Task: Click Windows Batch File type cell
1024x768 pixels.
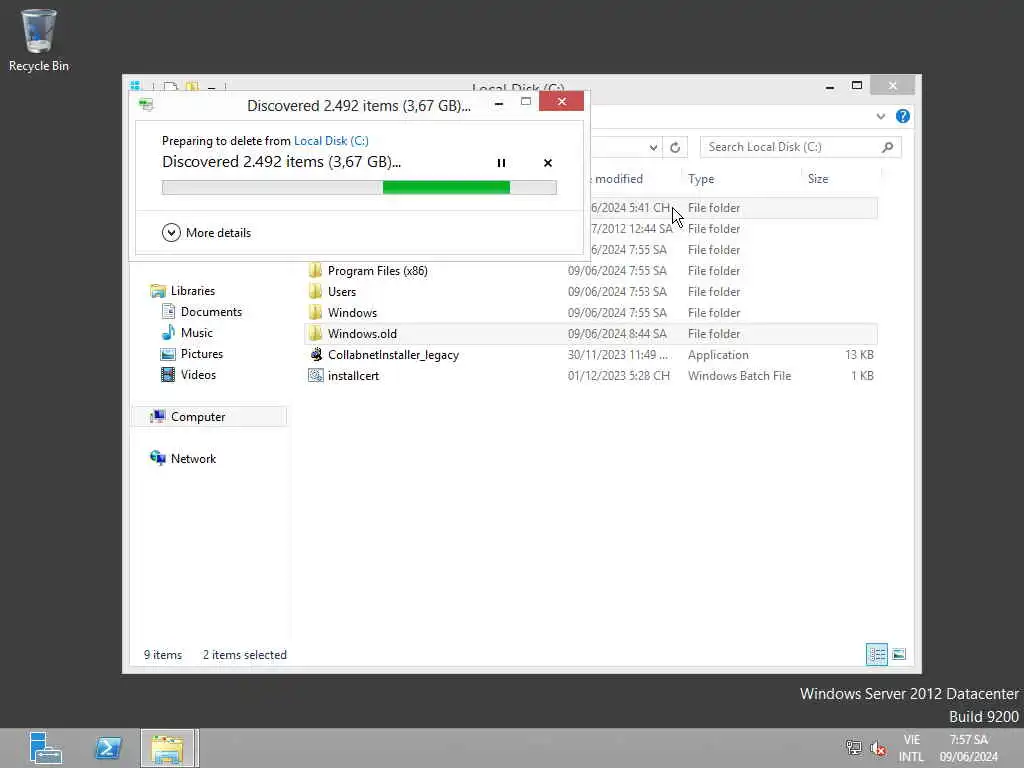Action: coord(739,376)
